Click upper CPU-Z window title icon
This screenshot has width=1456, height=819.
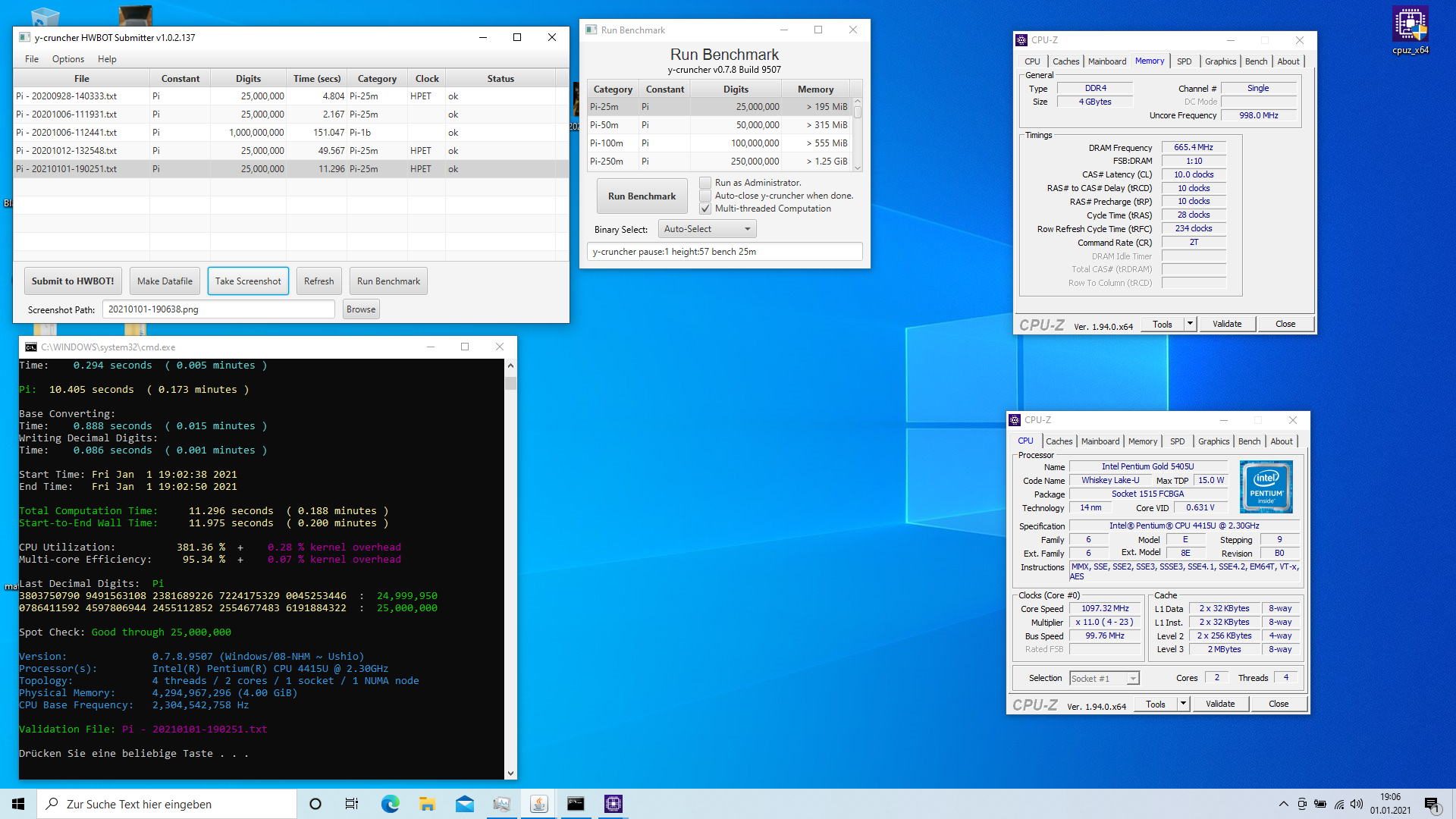[1021, 40]
